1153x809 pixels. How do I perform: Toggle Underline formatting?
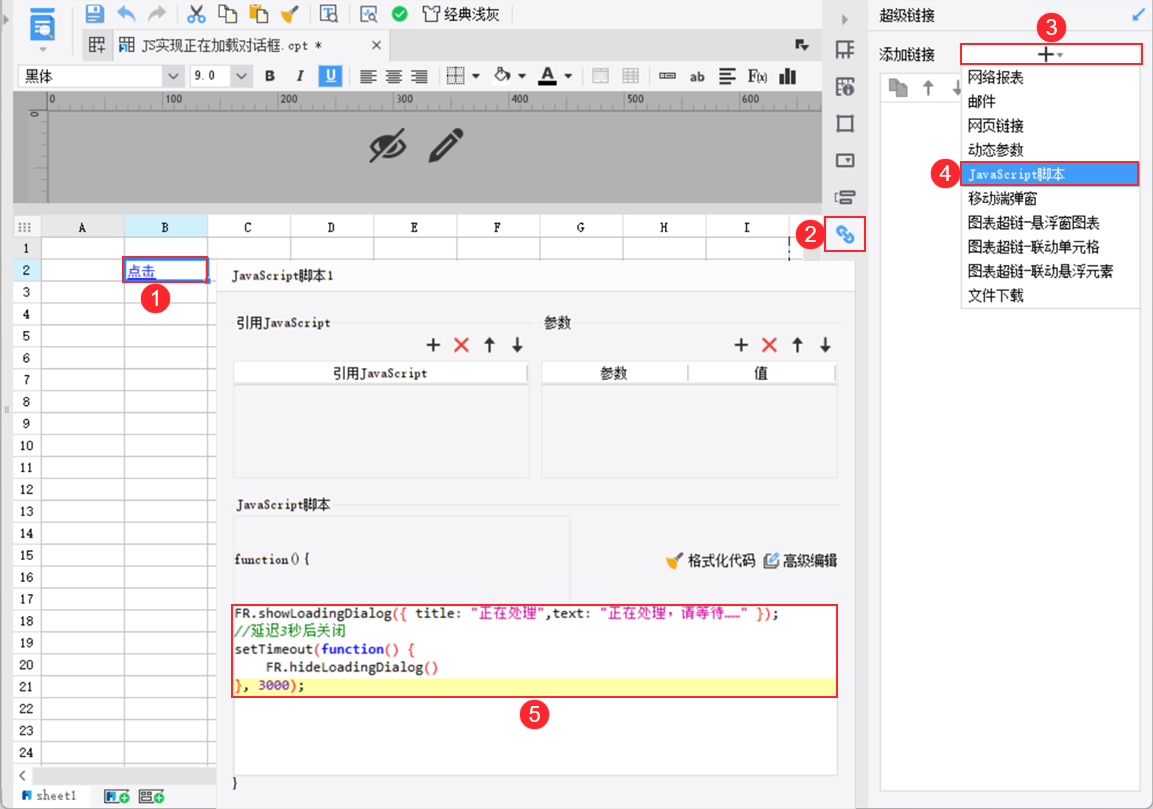[x=330, y=76]
